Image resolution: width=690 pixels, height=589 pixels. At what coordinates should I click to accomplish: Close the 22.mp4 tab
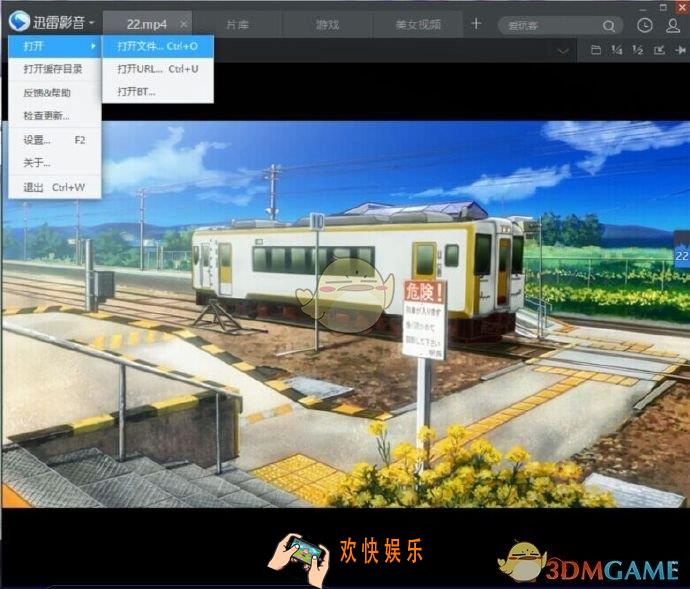click(x=184, y=24)
